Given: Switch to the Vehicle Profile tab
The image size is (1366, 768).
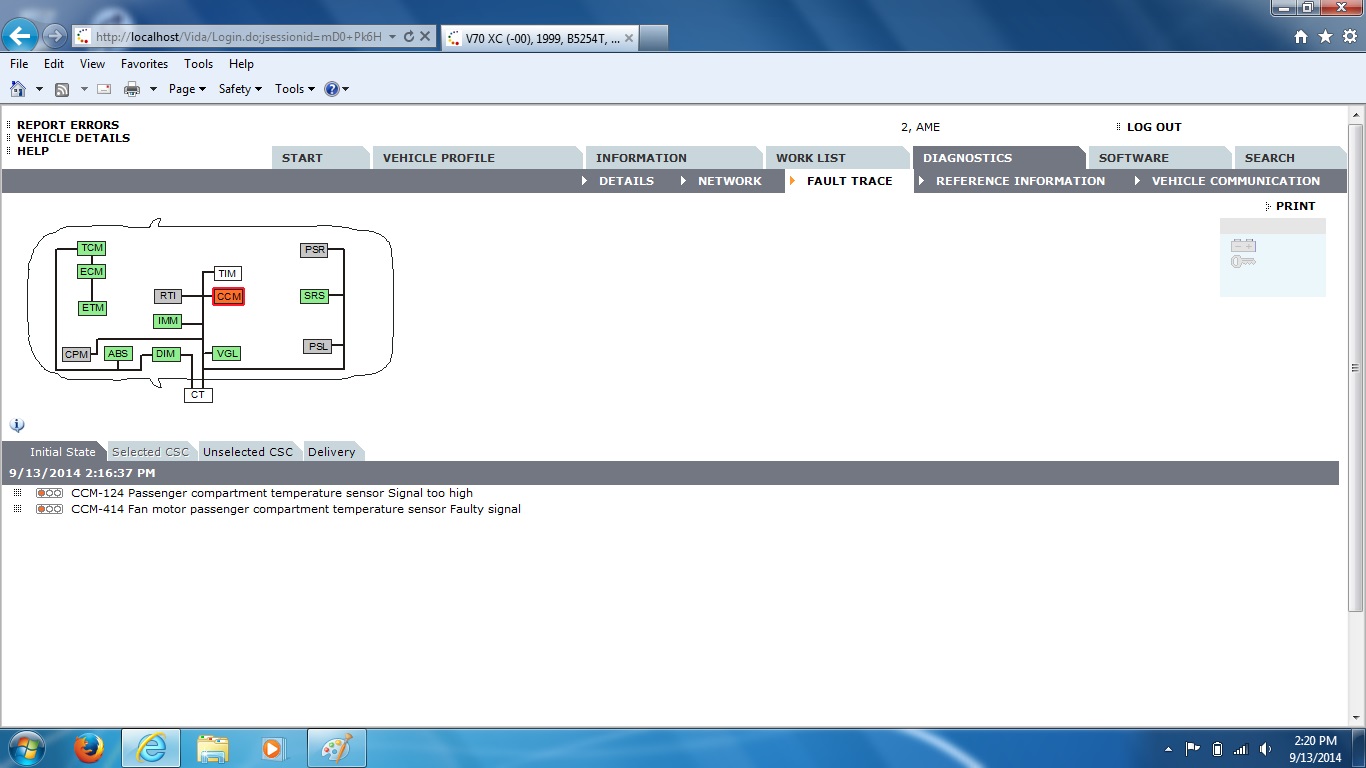Looking at the screenshot, I should click(x=438, y=158).
